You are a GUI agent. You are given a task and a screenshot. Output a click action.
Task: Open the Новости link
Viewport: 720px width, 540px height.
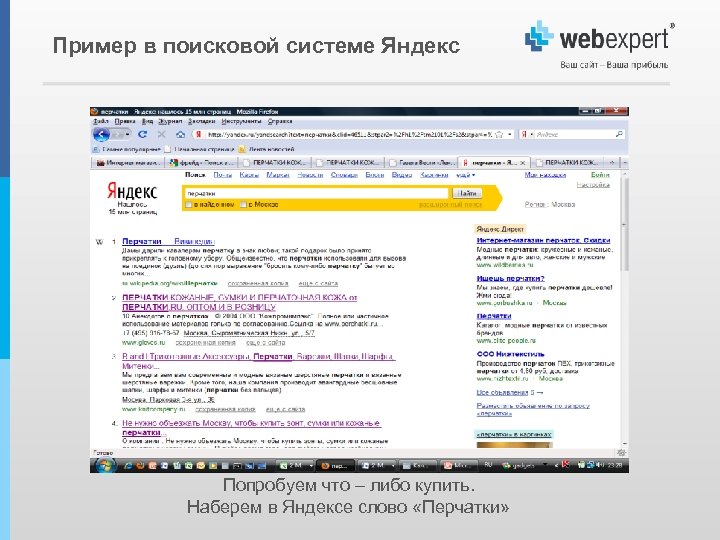click(x=310, y=175)
